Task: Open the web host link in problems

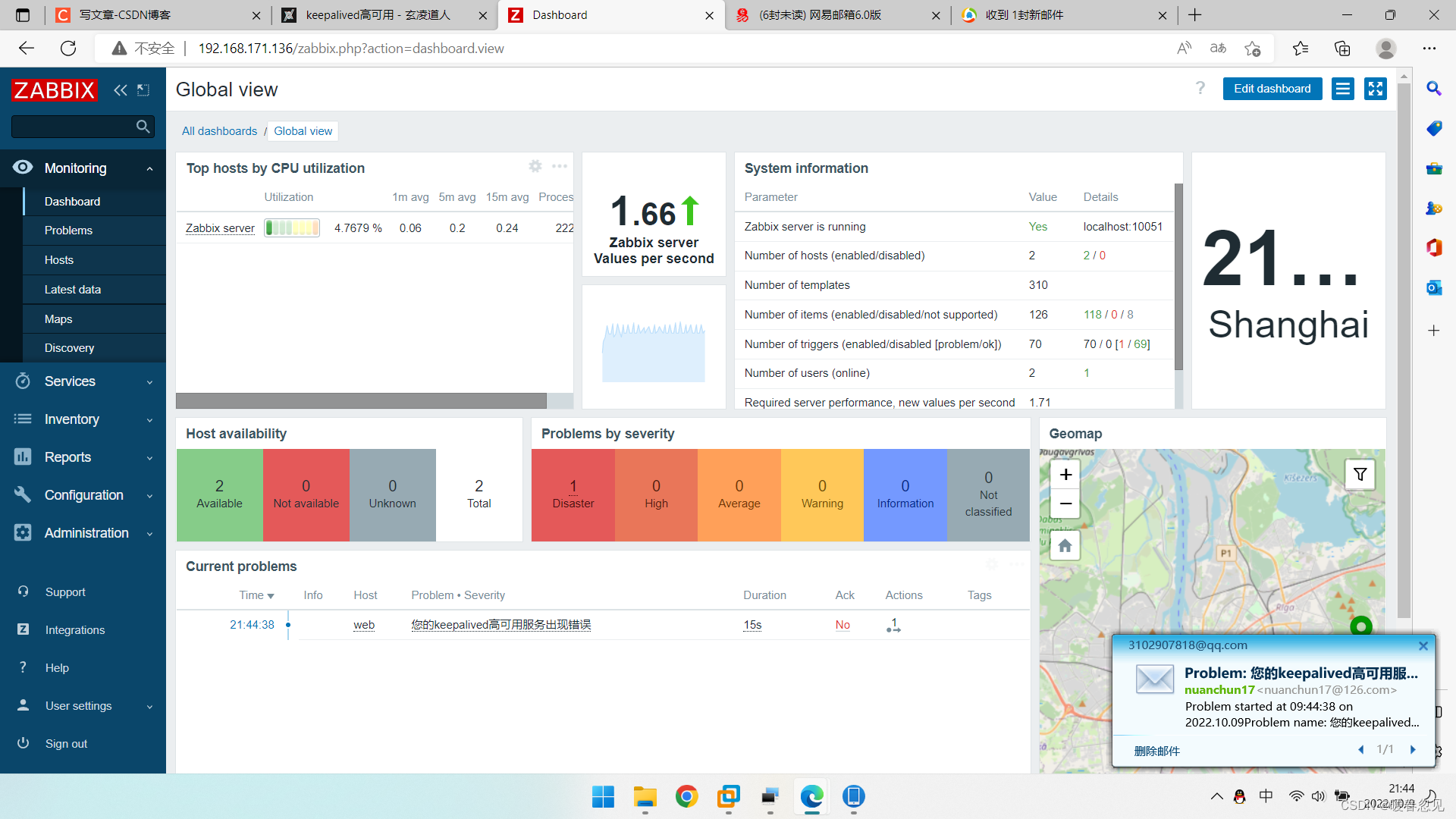Action: 364,625
